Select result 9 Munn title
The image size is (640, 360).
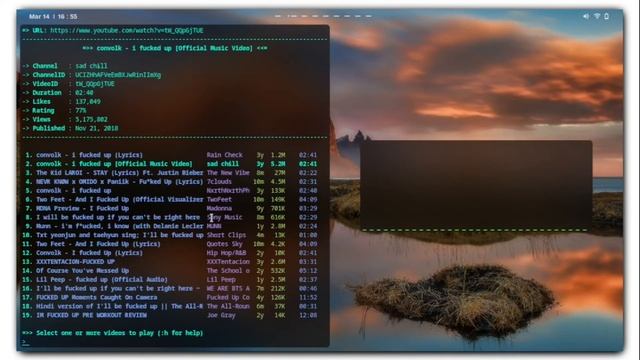point(120,226)
